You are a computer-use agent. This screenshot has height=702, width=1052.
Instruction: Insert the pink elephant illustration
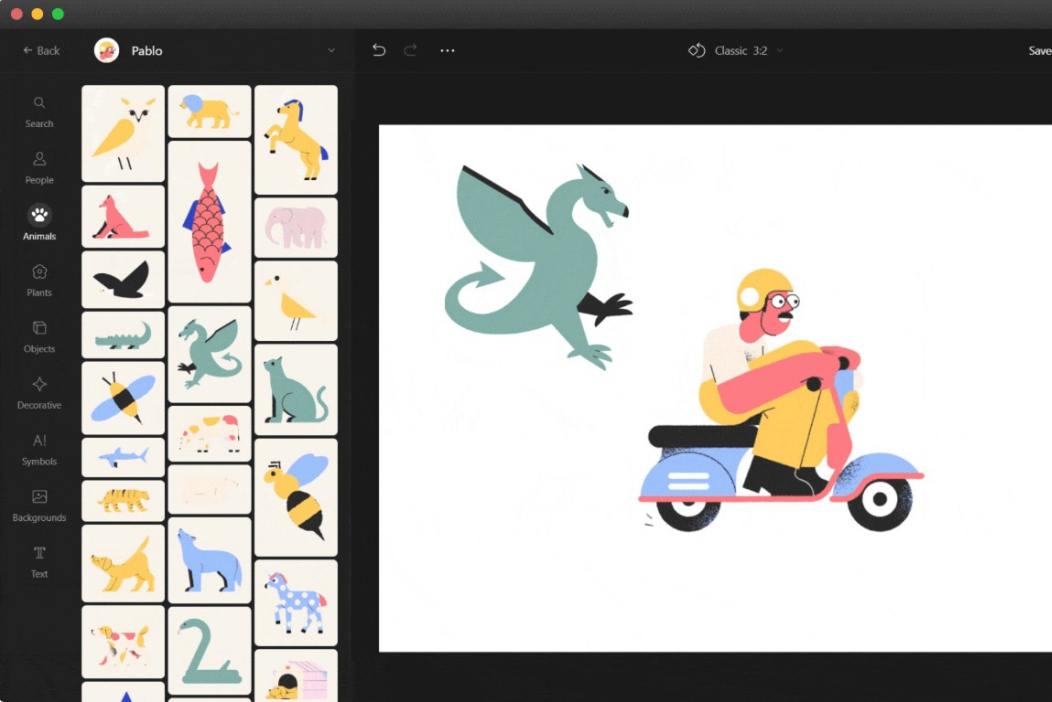(295, 226)
